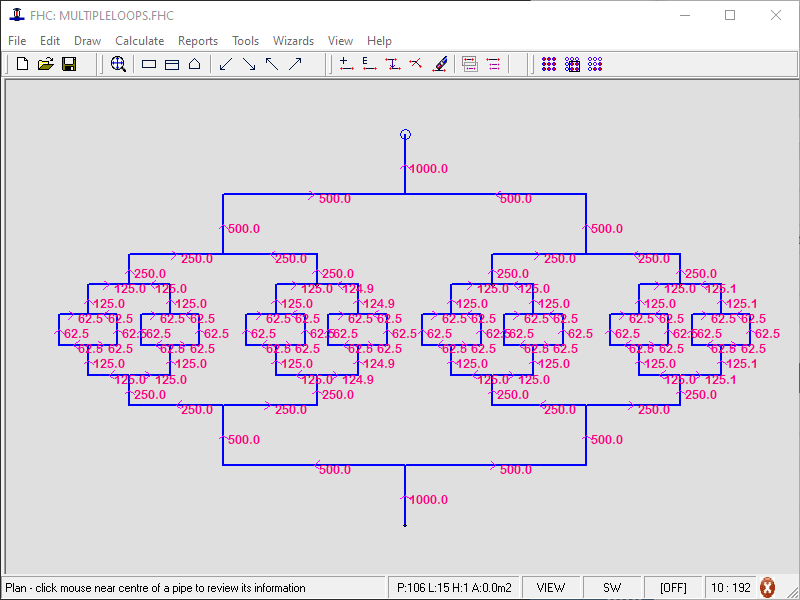
Task: Select the add node plus tool
Action: tap(346, 63)
